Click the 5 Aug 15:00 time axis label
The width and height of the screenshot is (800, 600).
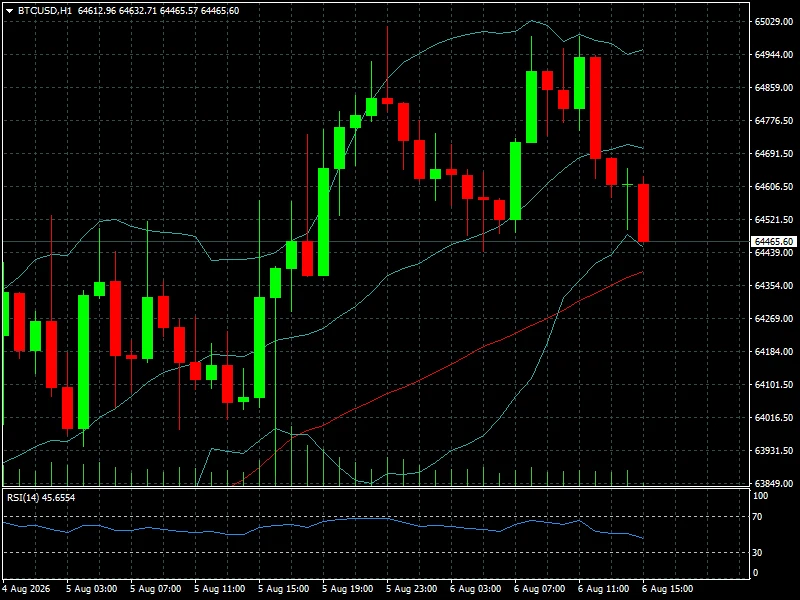pos(284,589)
